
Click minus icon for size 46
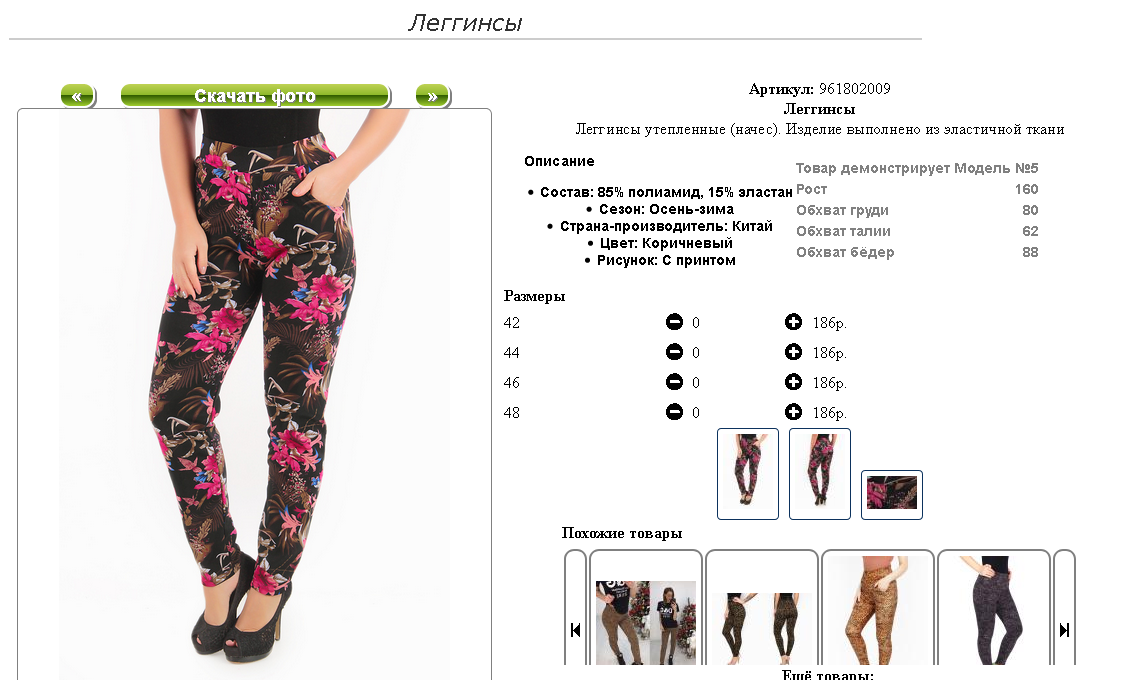coord(674,382)
